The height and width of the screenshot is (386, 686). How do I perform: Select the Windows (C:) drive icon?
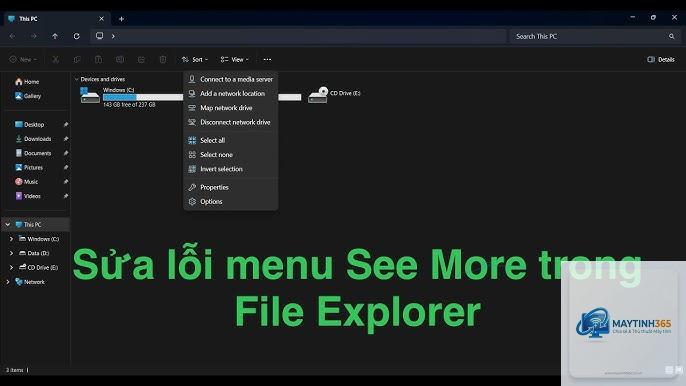[90, 96]
